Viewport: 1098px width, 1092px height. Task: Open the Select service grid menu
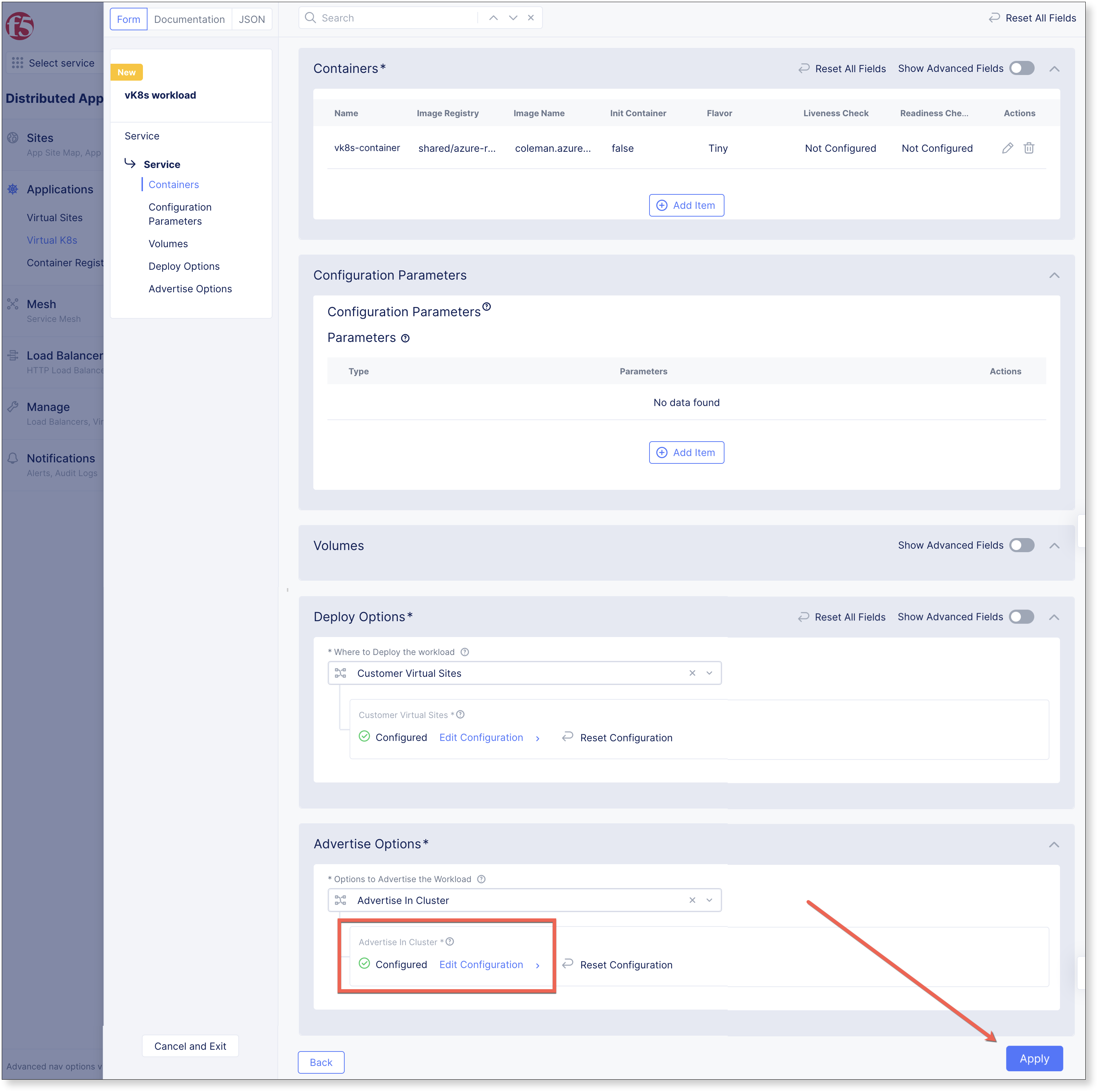[x=55, y=63]
